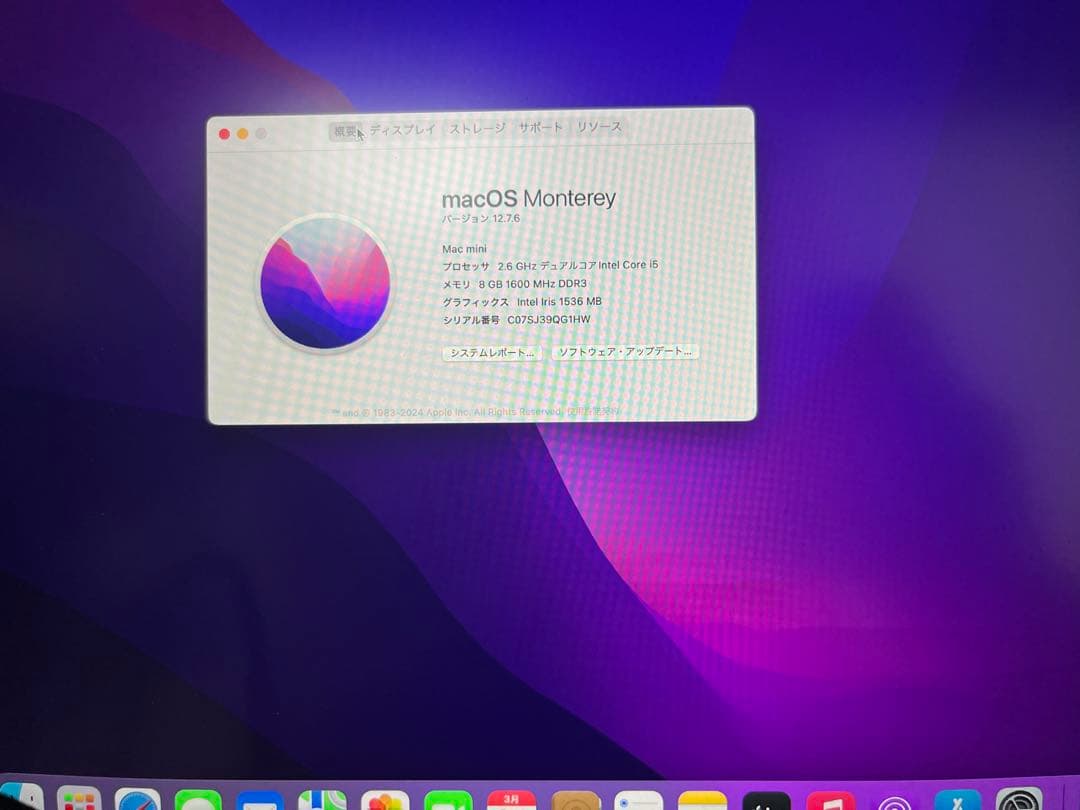Screen dimensions: 1080x810
Task: Click the macOS Monterey logo image
Action: point(326,282)
